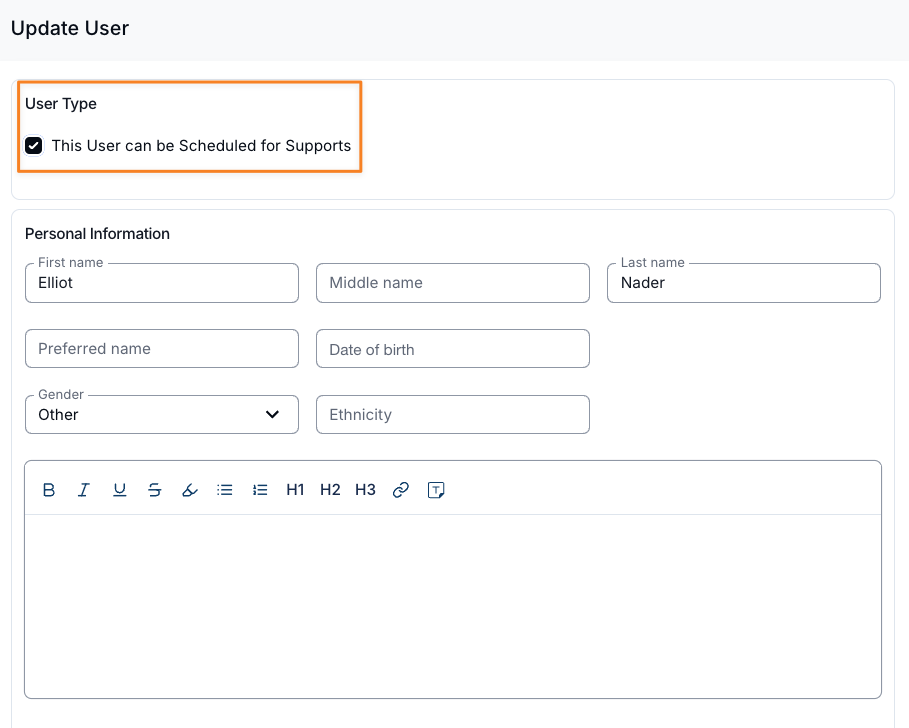
Task: Toggle bold formatting in the editor
Action: (x=49, y=490)
